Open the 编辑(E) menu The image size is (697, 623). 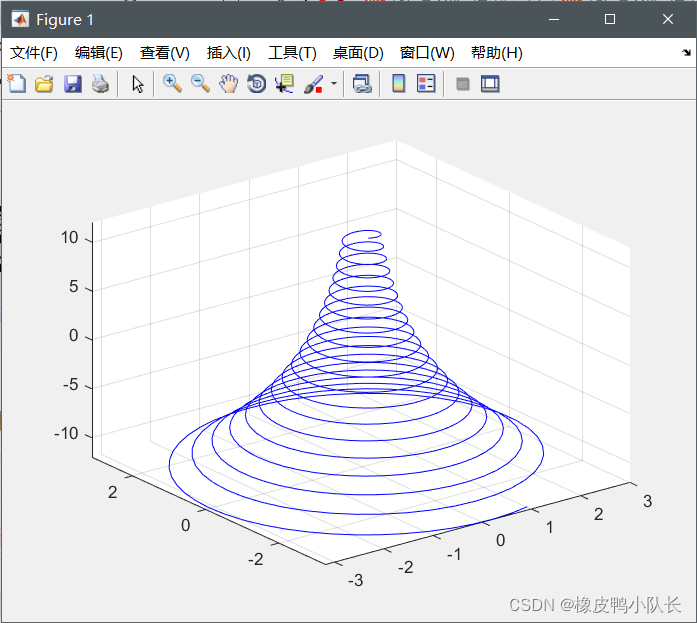[99, 53]
